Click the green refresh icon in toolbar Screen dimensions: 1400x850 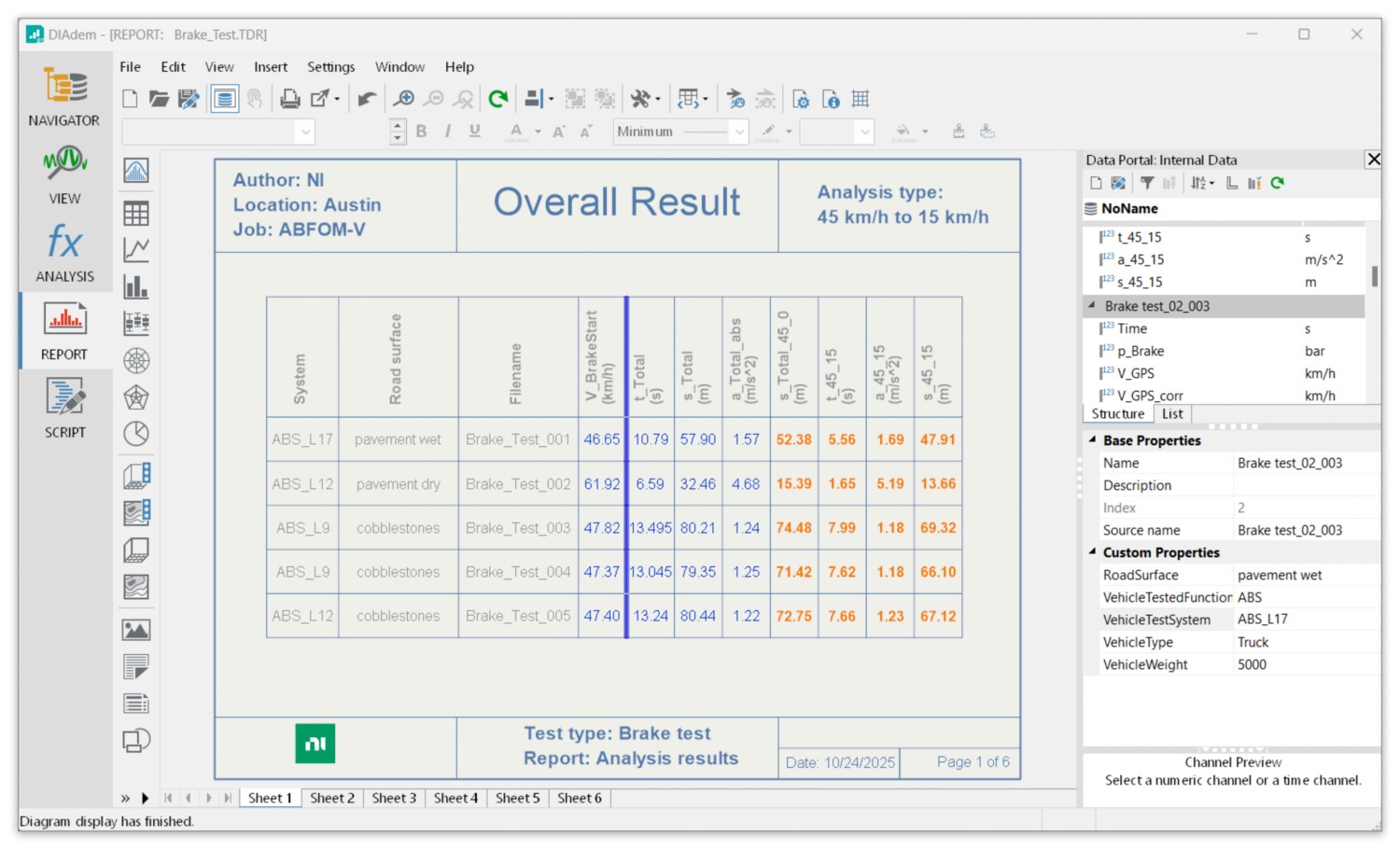click(498, 99)
